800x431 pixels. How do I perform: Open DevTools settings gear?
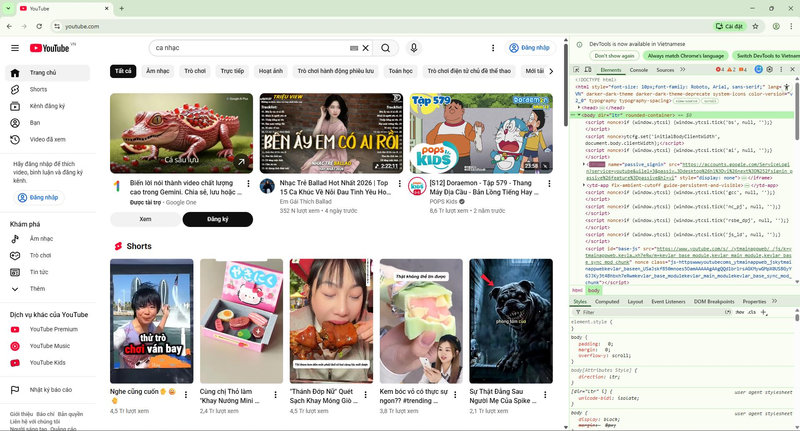[x=769, y=69]
